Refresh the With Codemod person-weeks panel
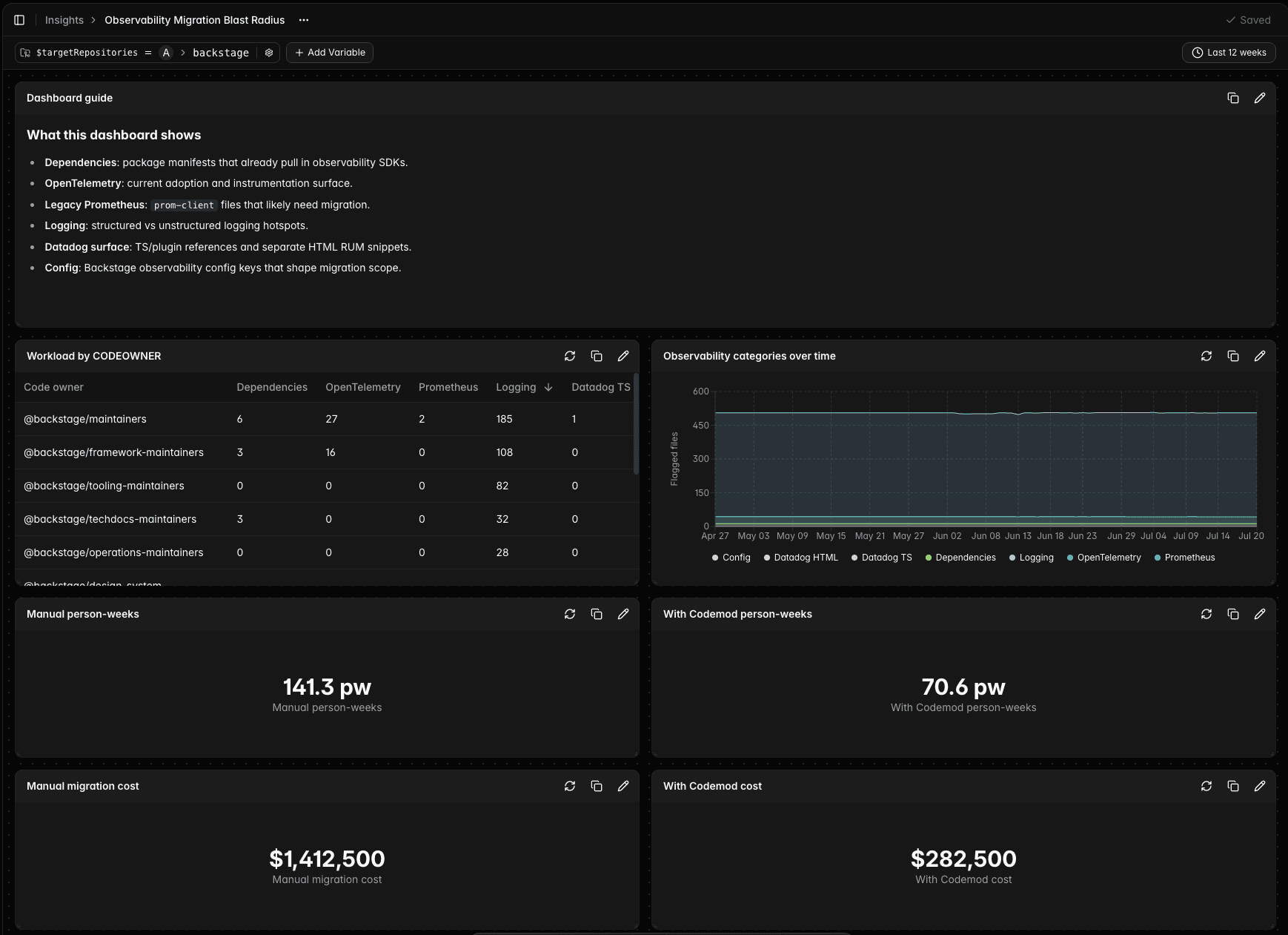 1206,614
